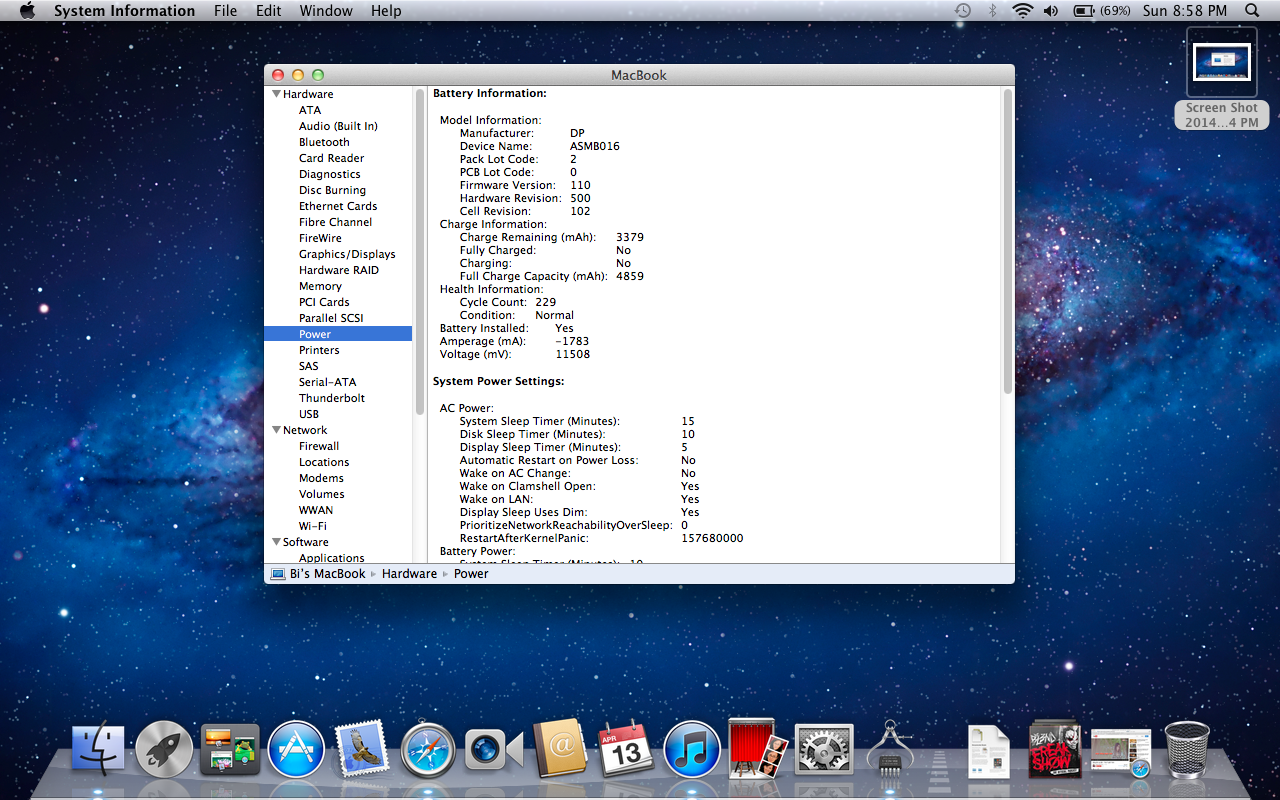Select Graphics/Displays in sidebar
The image size is (1280, 800).
pos(347,254)
